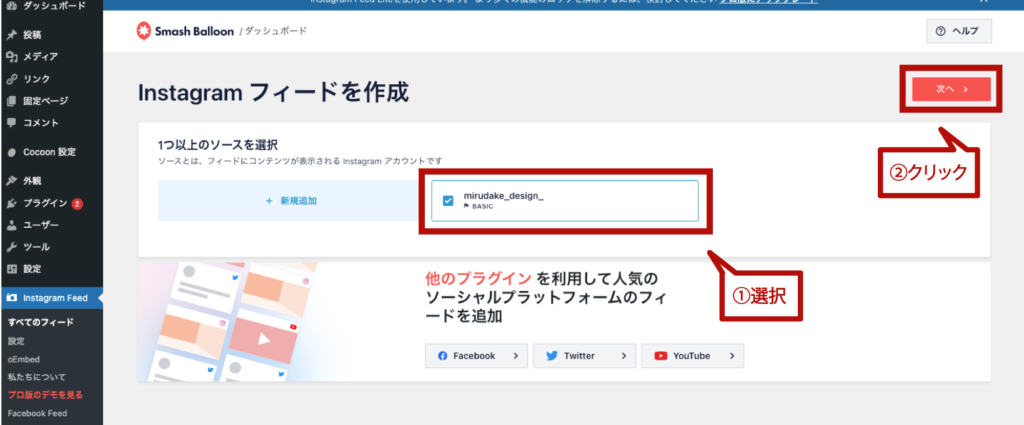Image resolution: width=1024 pixels, height=425 pixels.
Task: Click the speech bubble icon beside コメント
Action: [x=11, y=123]
